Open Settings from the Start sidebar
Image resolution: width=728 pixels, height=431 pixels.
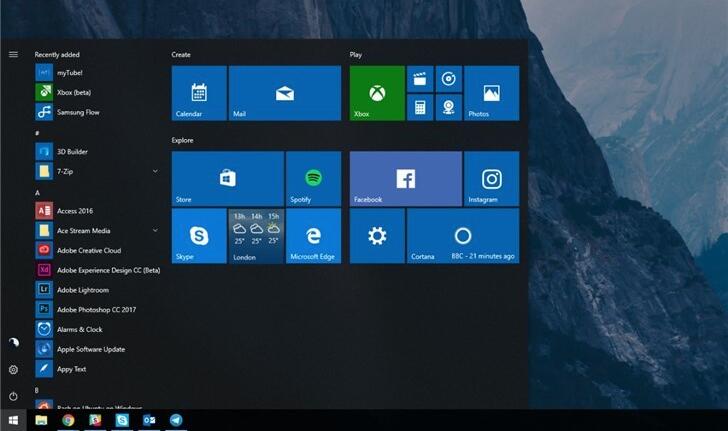(13, 370)
